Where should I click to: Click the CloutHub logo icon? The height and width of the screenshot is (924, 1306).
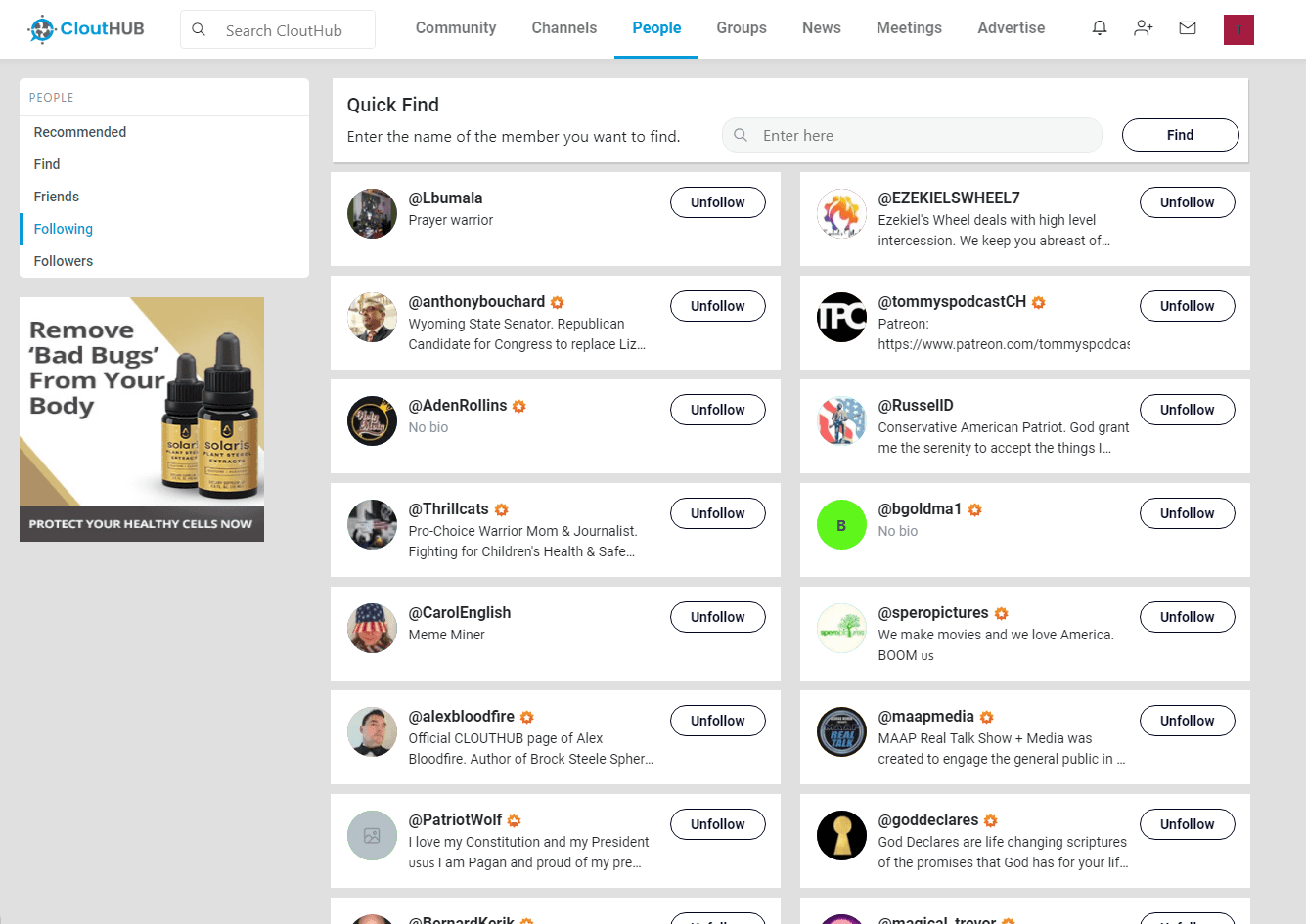click(40, 28)
